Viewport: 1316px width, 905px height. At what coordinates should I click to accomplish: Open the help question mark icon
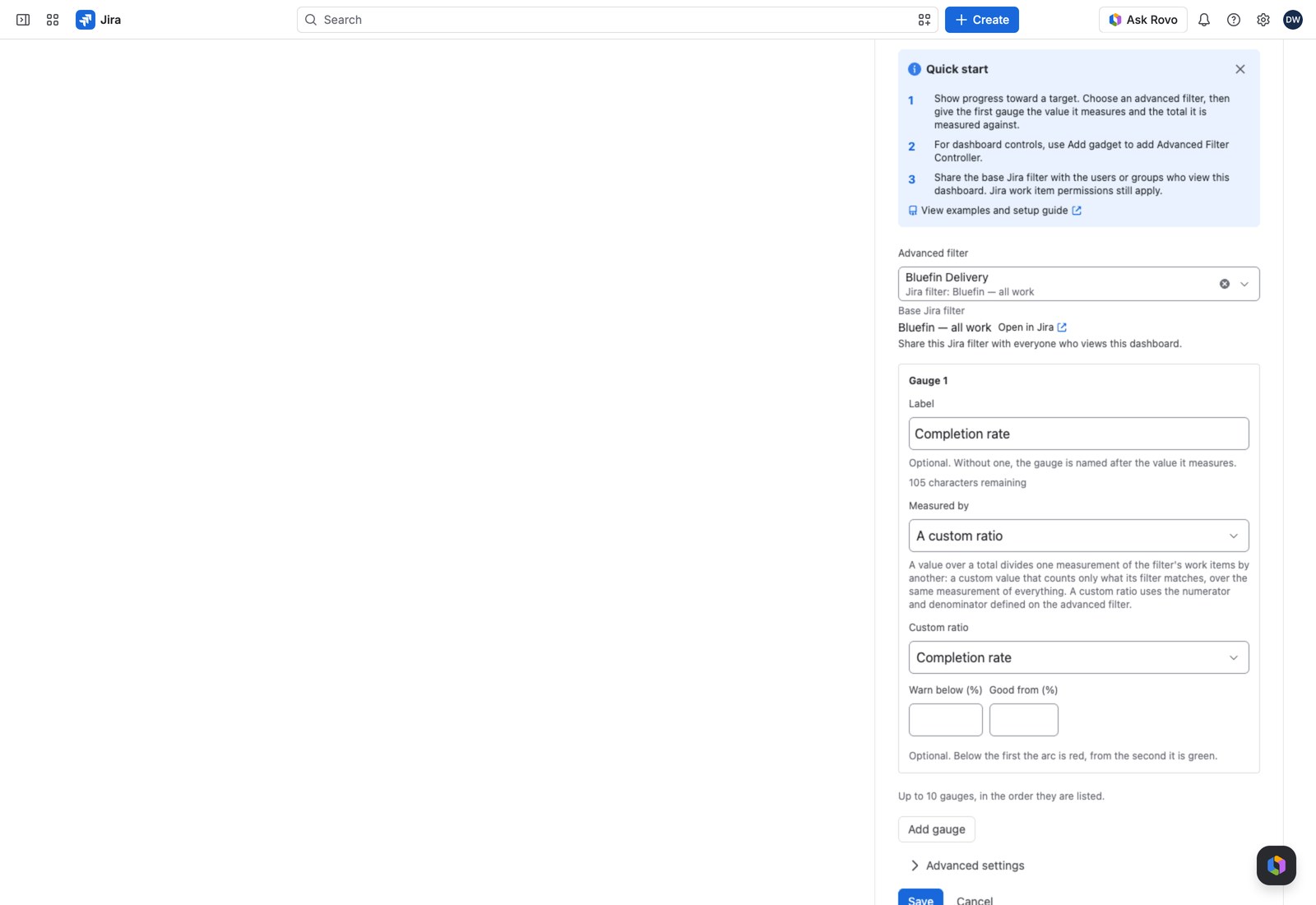[1234, 20]
